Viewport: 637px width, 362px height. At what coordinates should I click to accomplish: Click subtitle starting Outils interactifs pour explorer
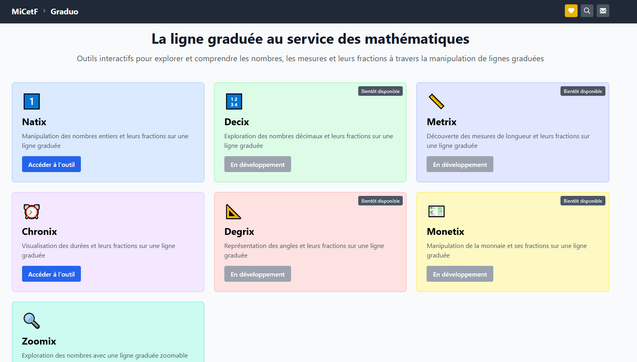pos(310,59)
